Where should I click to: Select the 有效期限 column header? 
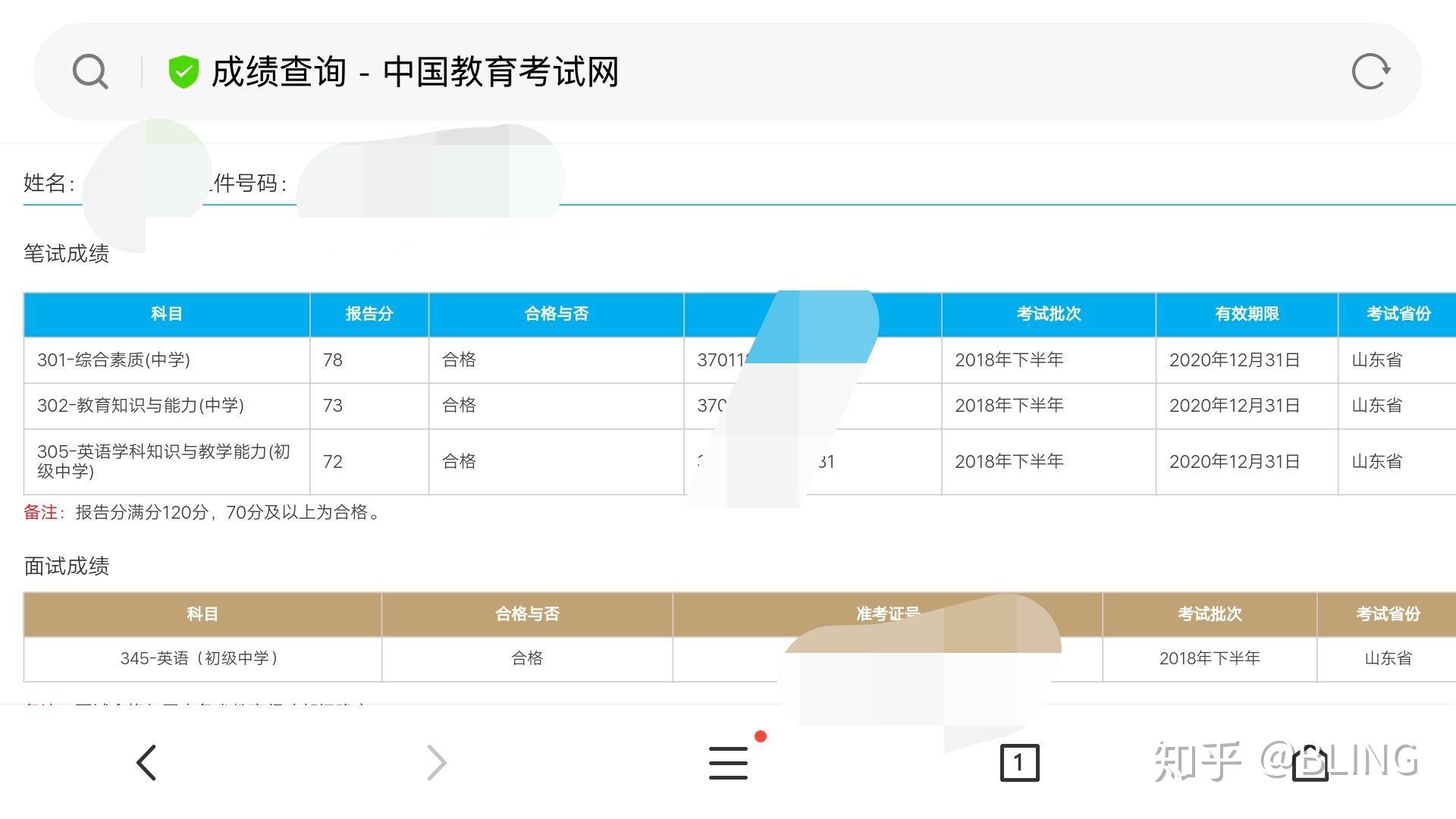1247,314
